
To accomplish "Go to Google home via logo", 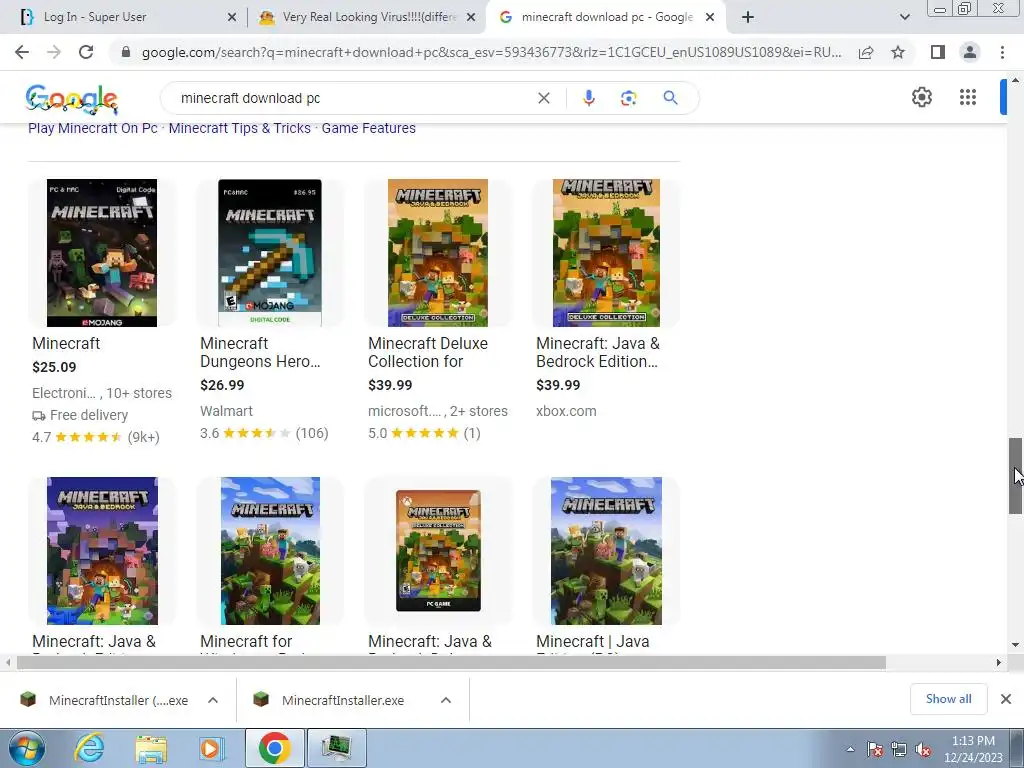I will tap(72, 99).
